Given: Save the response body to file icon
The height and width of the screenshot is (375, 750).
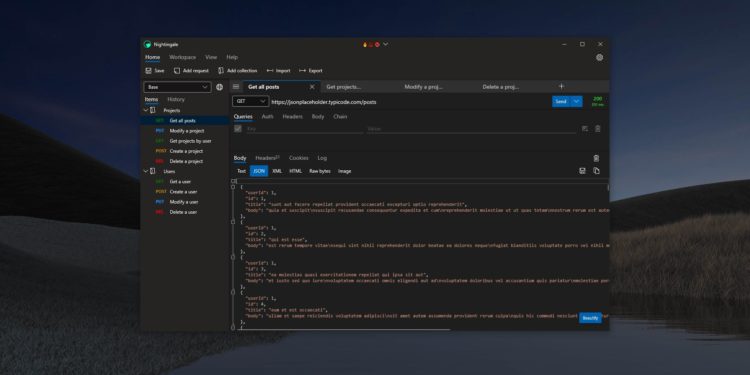Looking at the screenshot, I should (x=583, y=171).
